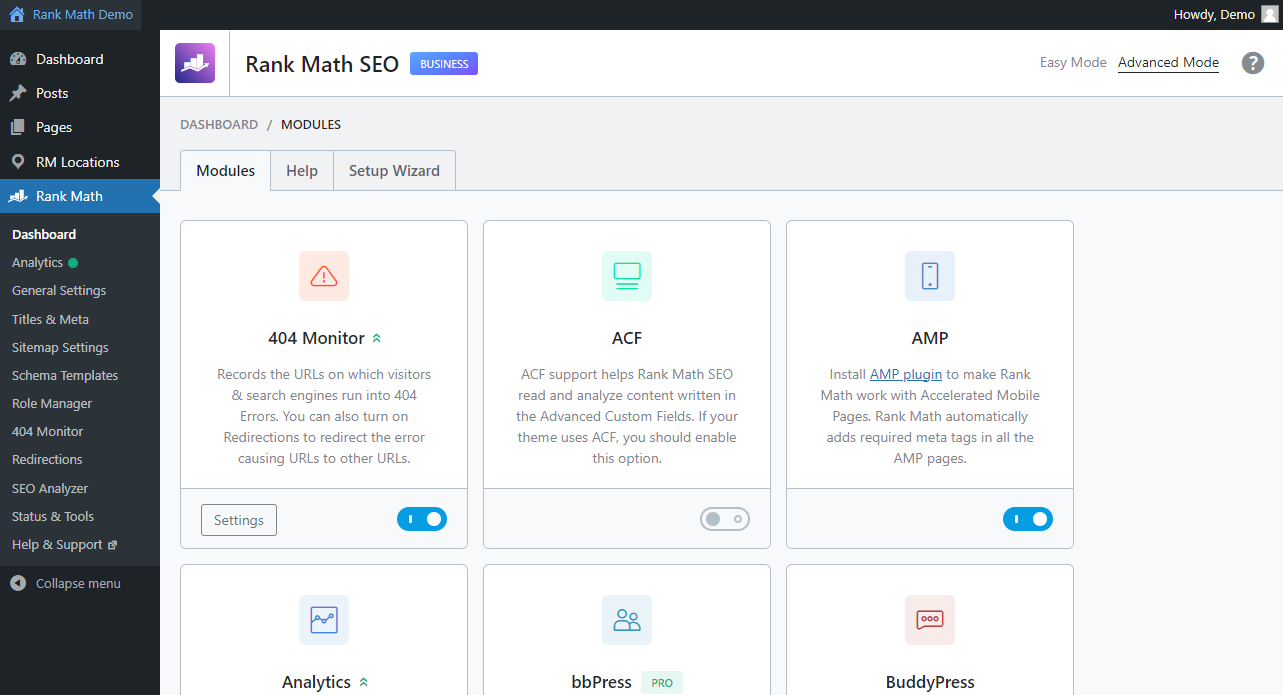Click the Rank Math sidebar menu icon
1283x695 pixels.
point(18,196)
